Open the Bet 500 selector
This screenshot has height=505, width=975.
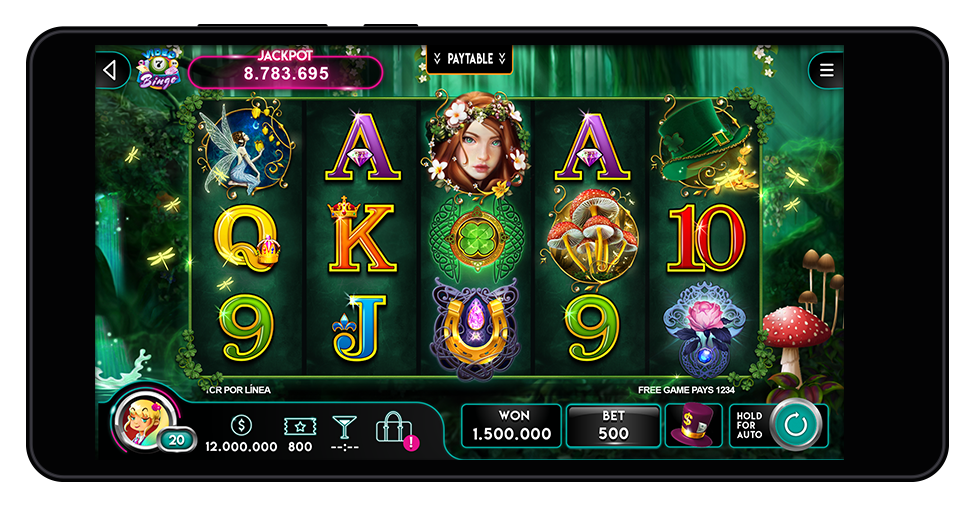tap(613, 425)
